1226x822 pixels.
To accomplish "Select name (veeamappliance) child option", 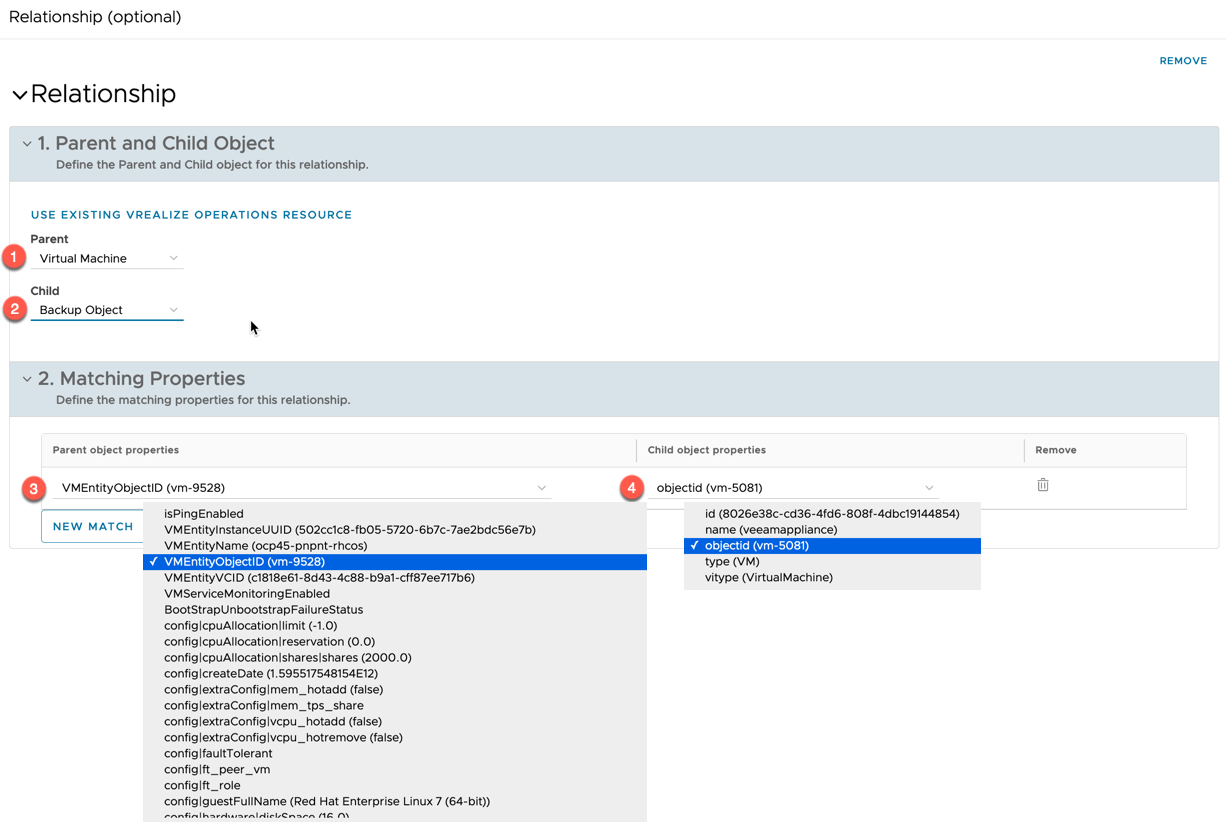I will coord(832,530).
